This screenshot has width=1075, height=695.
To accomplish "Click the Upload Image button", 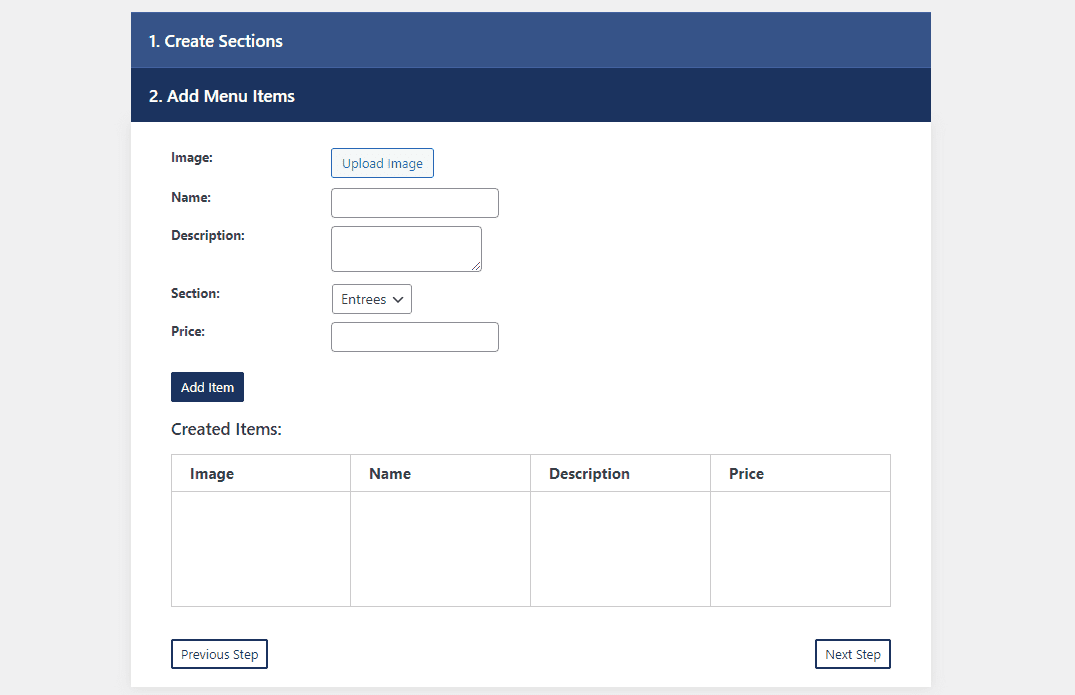I will 382,162.
